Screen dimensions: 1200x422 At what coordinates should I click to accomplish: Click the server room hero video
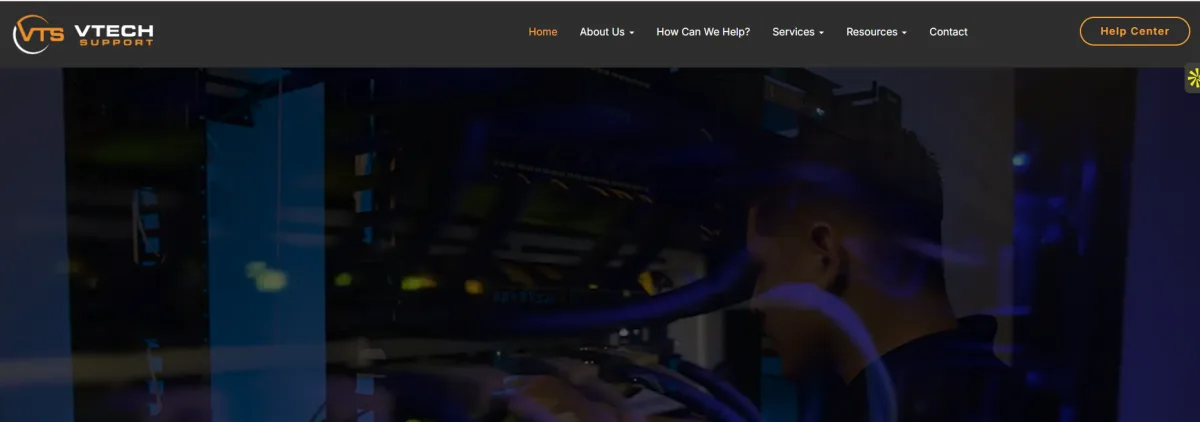coord(600,244)
